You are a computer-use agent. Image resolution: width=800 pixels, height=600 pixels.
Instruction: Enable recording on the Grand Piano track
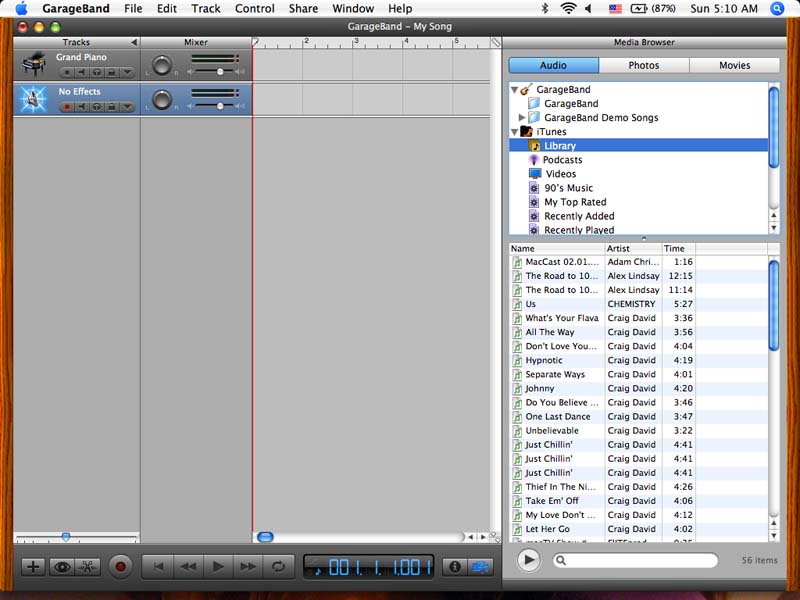pos(66,72)
